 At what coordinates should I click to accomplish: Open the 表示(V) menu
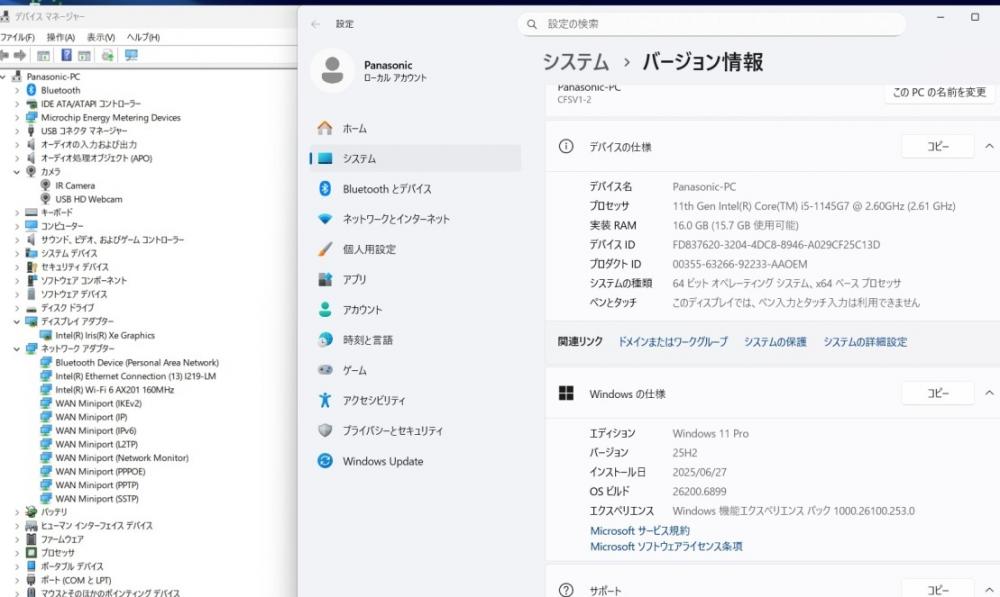pyautogui.click(x=100, y=37)
